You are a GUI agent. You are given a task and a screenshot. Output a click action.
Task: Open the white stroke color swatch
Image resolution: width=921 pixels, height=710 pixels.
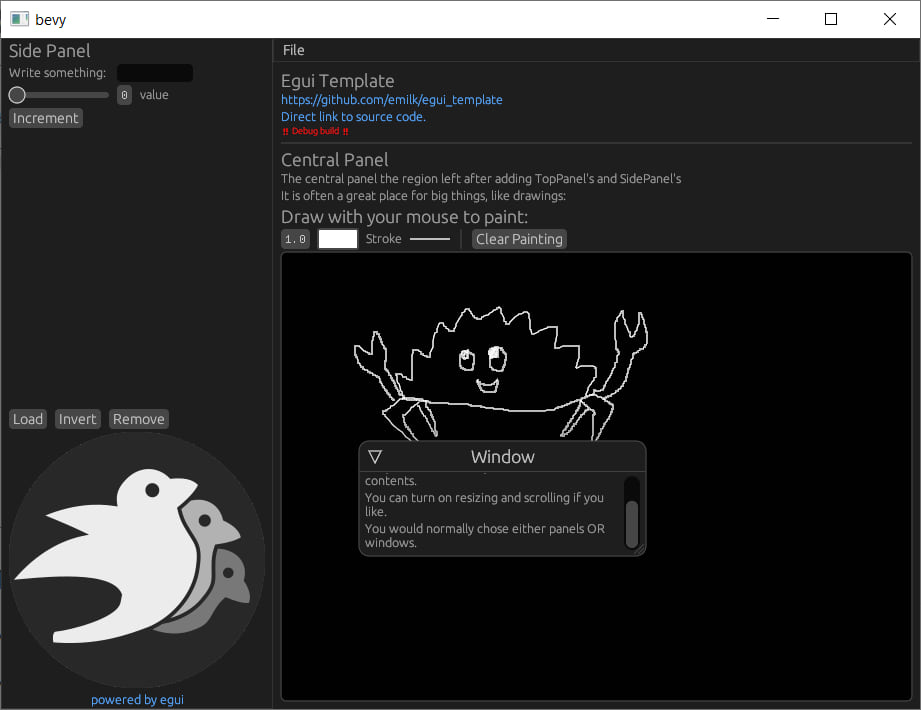pyautogui.click(x=338, y=239)
